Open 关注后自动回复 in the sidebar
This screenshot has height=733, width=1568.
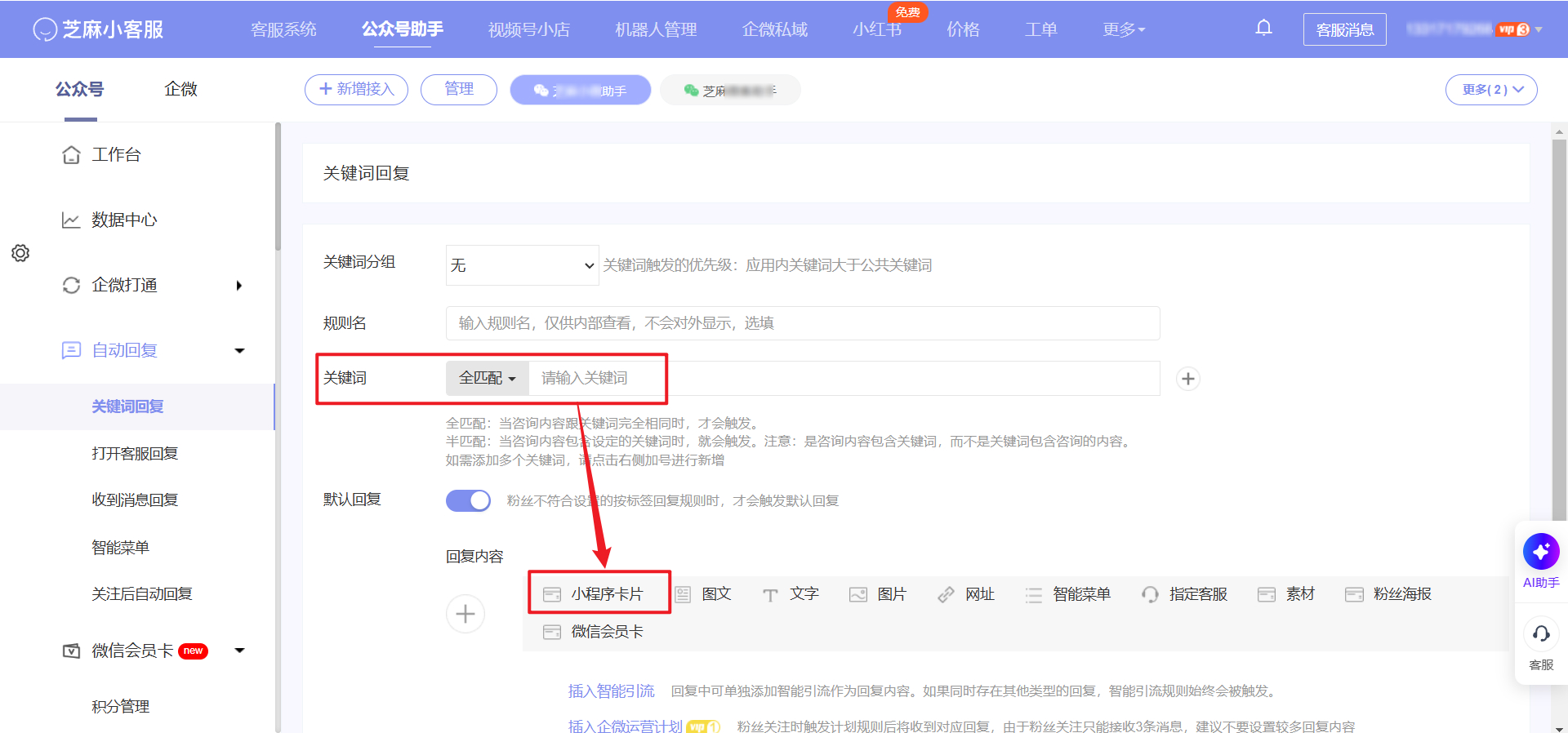tap(142, 593)
